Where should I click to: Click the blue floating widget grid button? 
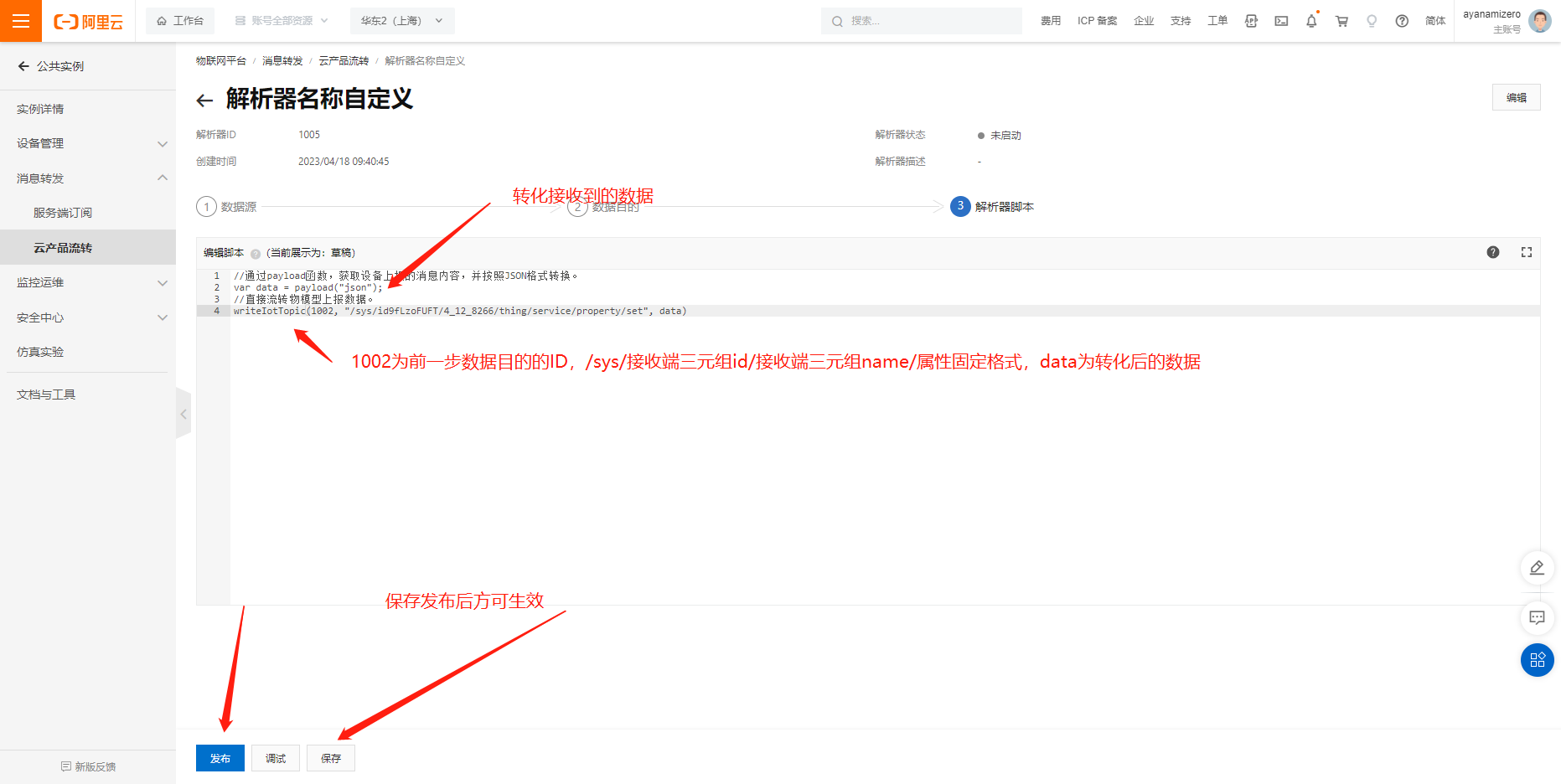tap(1537, 660)
